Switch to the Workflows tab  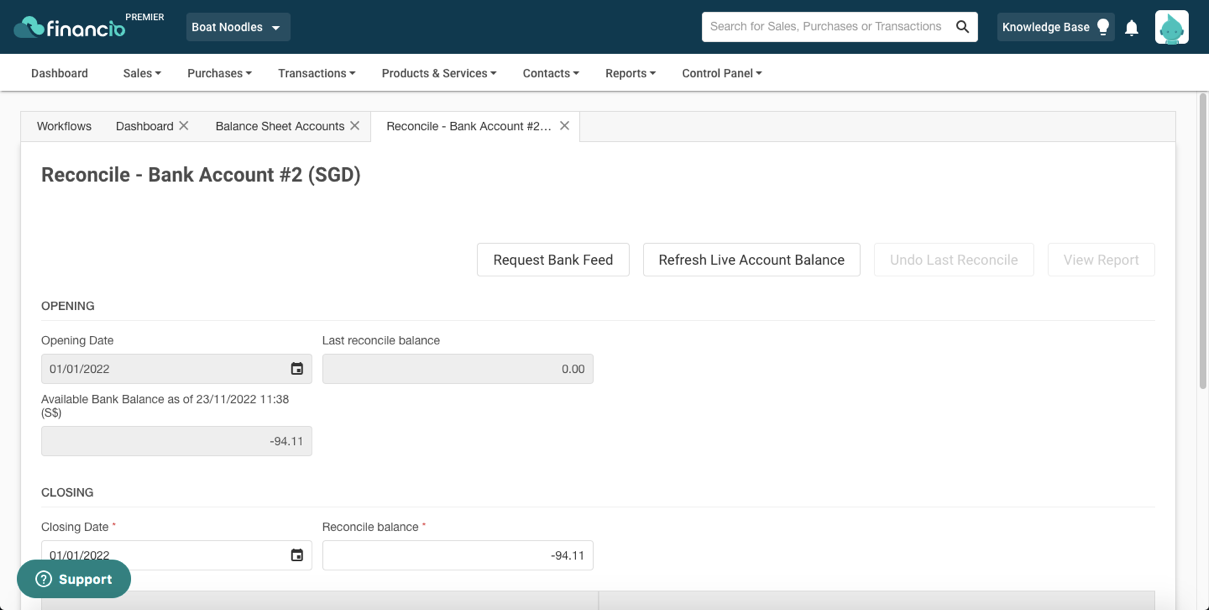pos(63,126)
